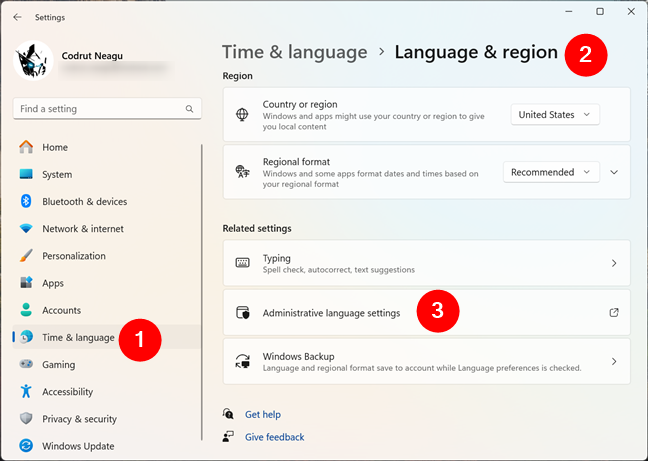648x461 pixels.
Task: Select Personalization in the sidebar
Action: coord(107,256)
